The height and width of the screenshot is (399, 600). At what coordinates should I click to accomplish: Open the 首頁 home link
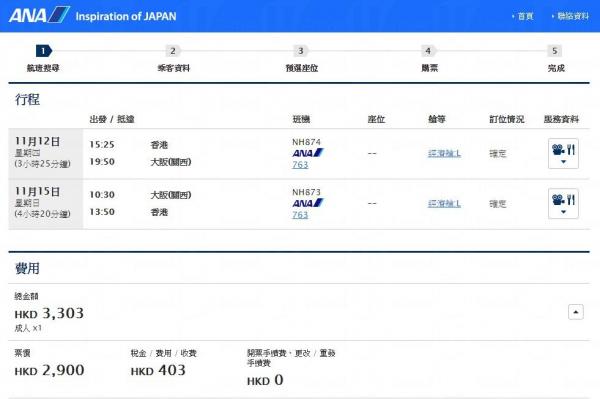525,16
